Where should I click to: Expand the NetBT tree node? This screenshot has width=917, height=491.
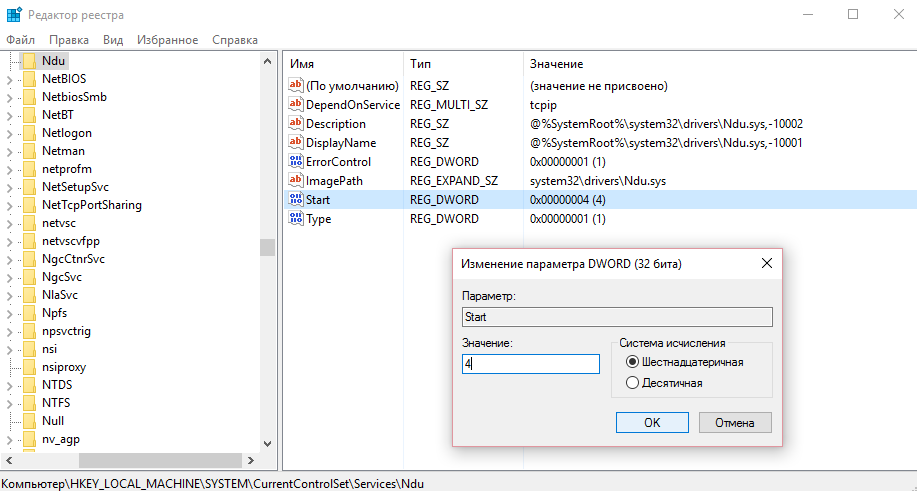10,115
